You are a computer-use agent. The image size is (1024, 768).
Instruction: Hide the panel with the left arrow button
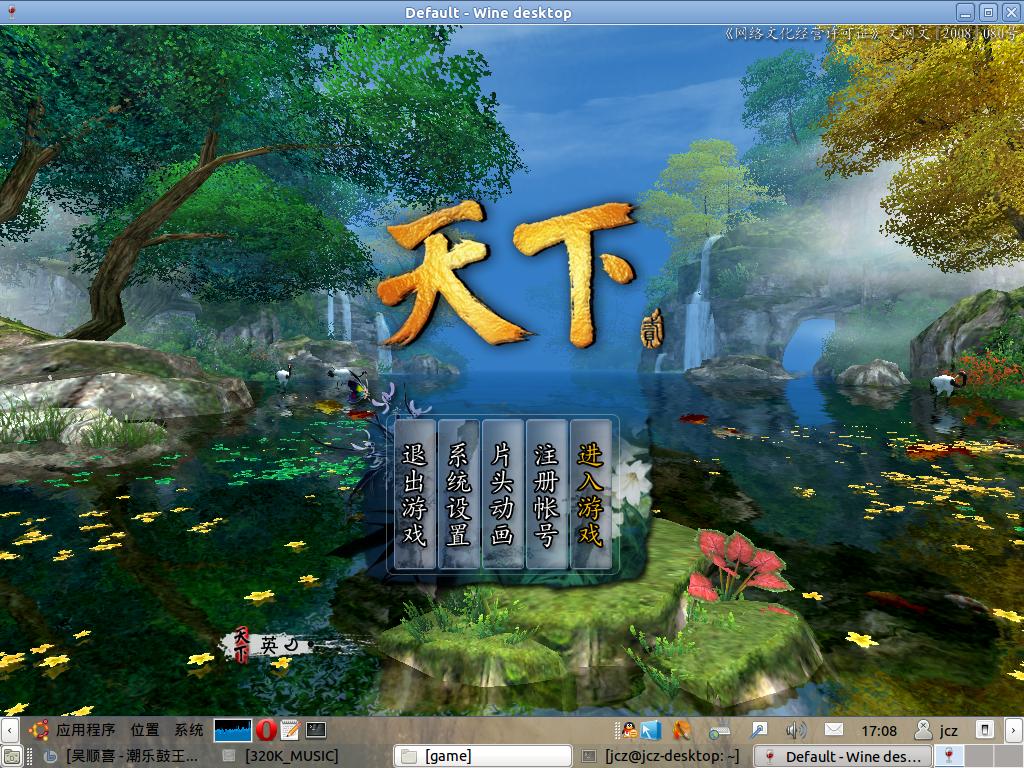click(9, 730)
